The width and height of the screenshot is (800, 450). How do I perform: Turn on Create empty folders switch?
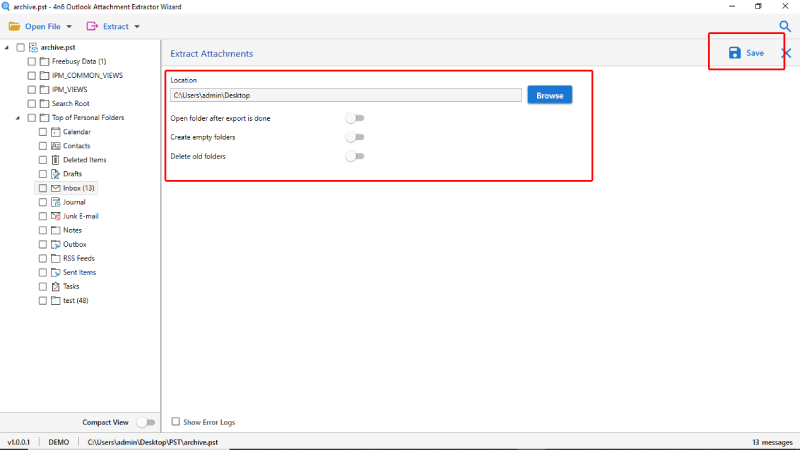355,137
